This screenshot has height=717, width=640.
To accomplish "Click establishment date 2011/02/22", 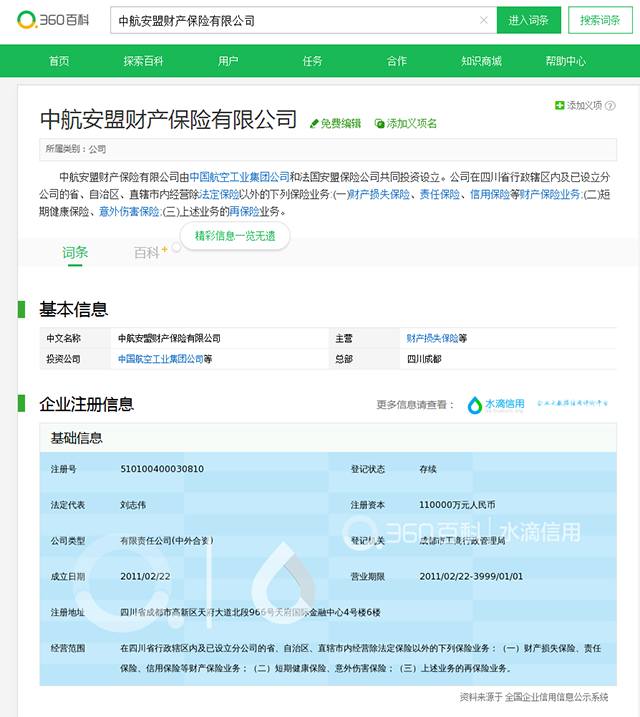I will tap(145, 577).
